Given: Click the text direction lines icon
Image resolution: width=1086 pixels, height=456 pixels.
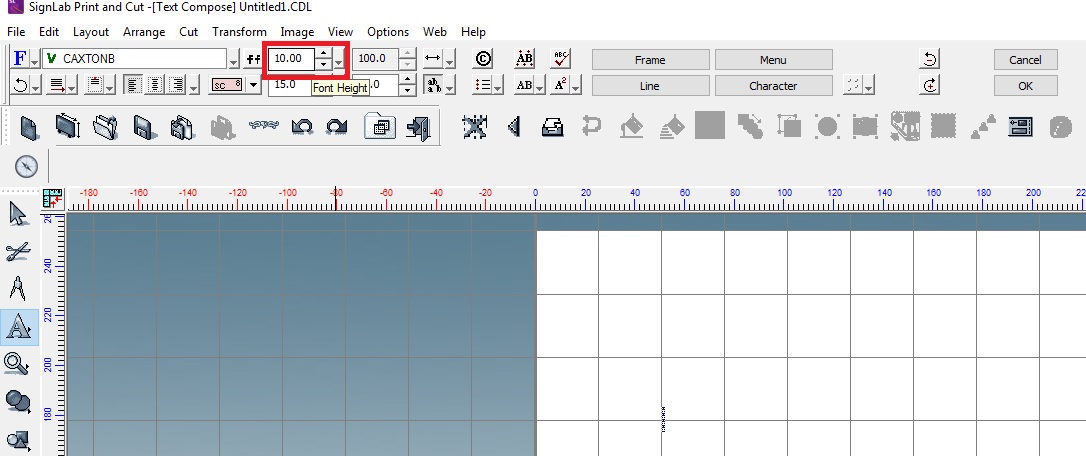Looking at the screenshot, I should (56, 85).
